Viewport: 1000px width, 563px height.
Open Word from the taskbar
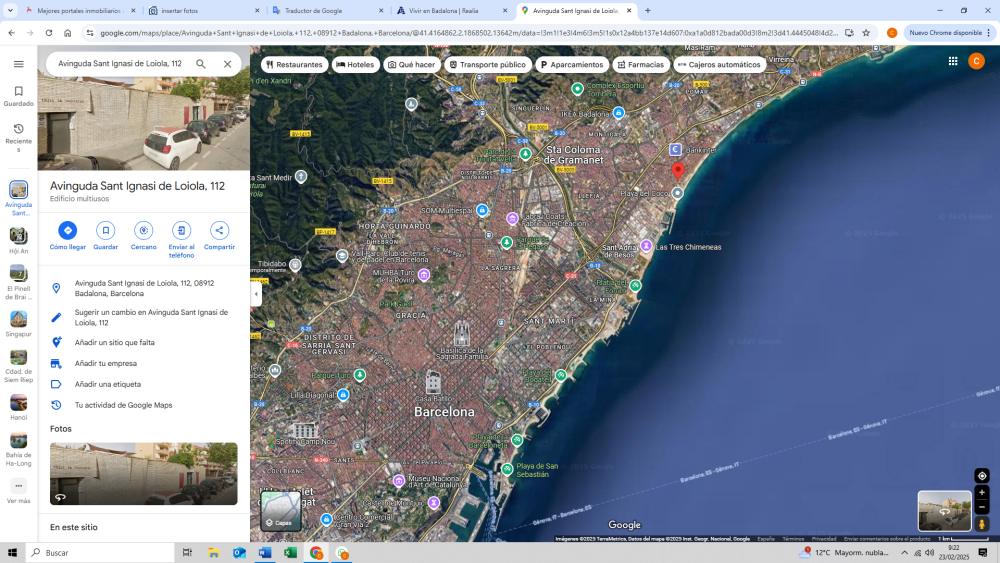(265, 553)
